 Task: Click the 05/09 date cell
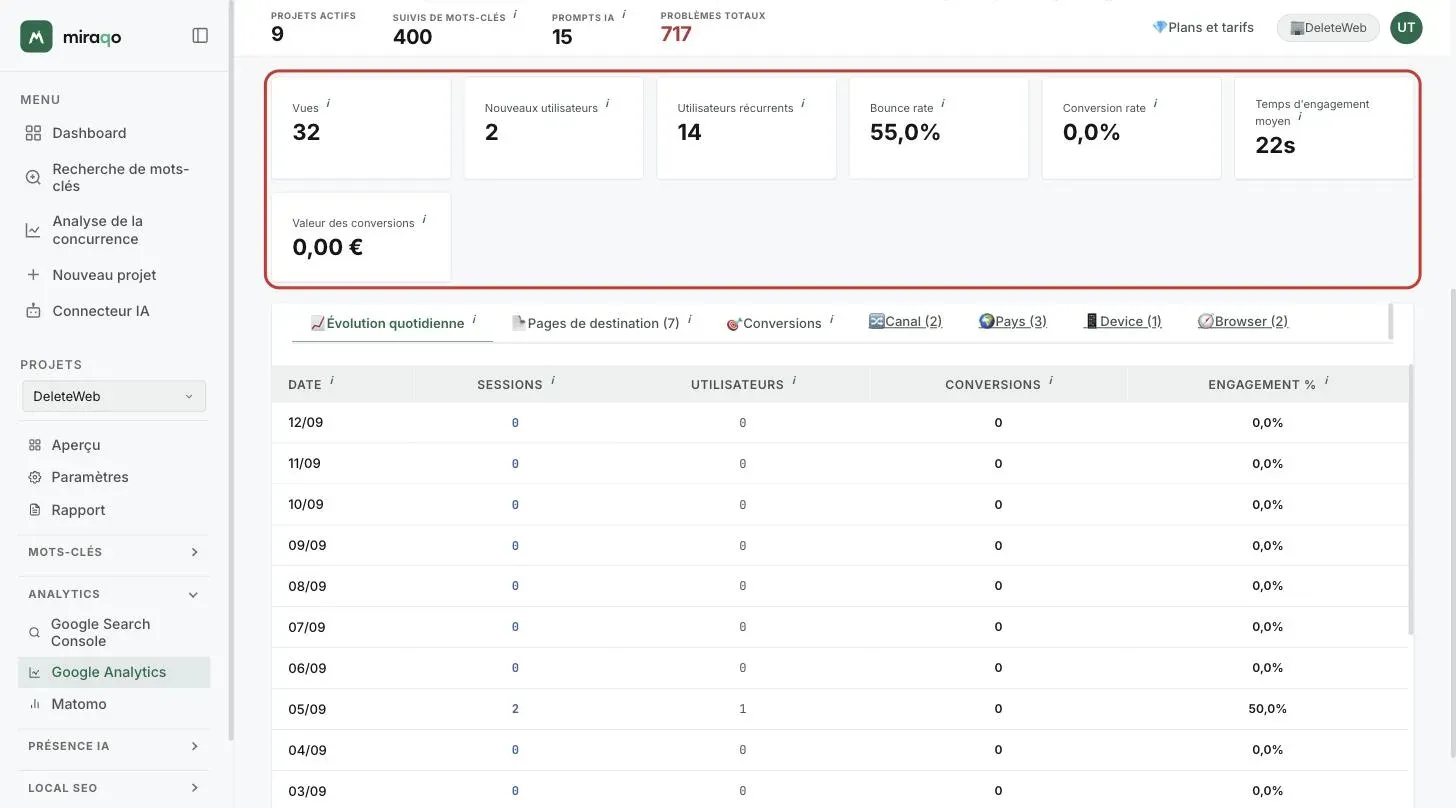click(307, 709)
